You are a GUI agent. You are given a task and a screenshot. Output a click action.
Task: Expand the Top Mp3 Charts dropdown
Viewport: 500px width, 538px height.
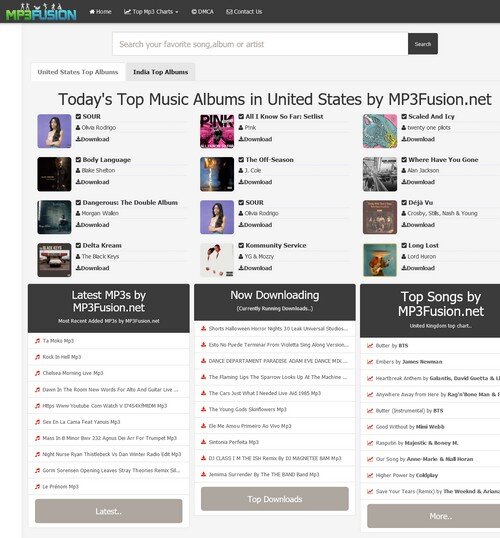tap(151, 12)
